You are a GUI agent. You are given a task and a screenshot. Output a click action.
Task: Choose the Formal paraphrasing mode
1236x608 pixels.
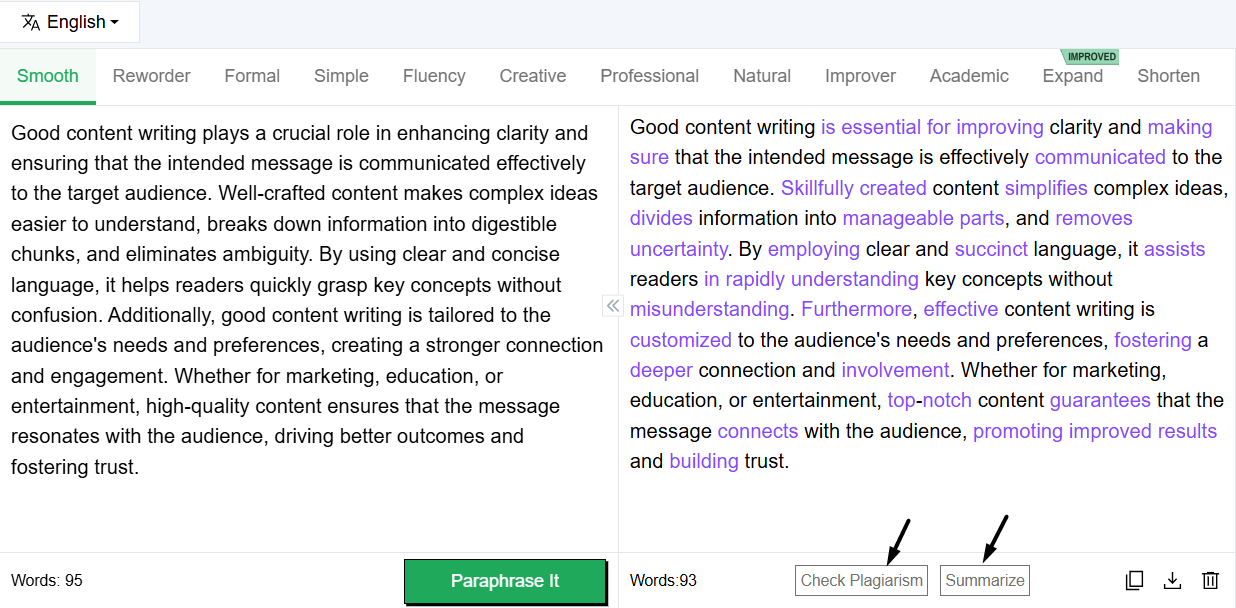(252, 76)
